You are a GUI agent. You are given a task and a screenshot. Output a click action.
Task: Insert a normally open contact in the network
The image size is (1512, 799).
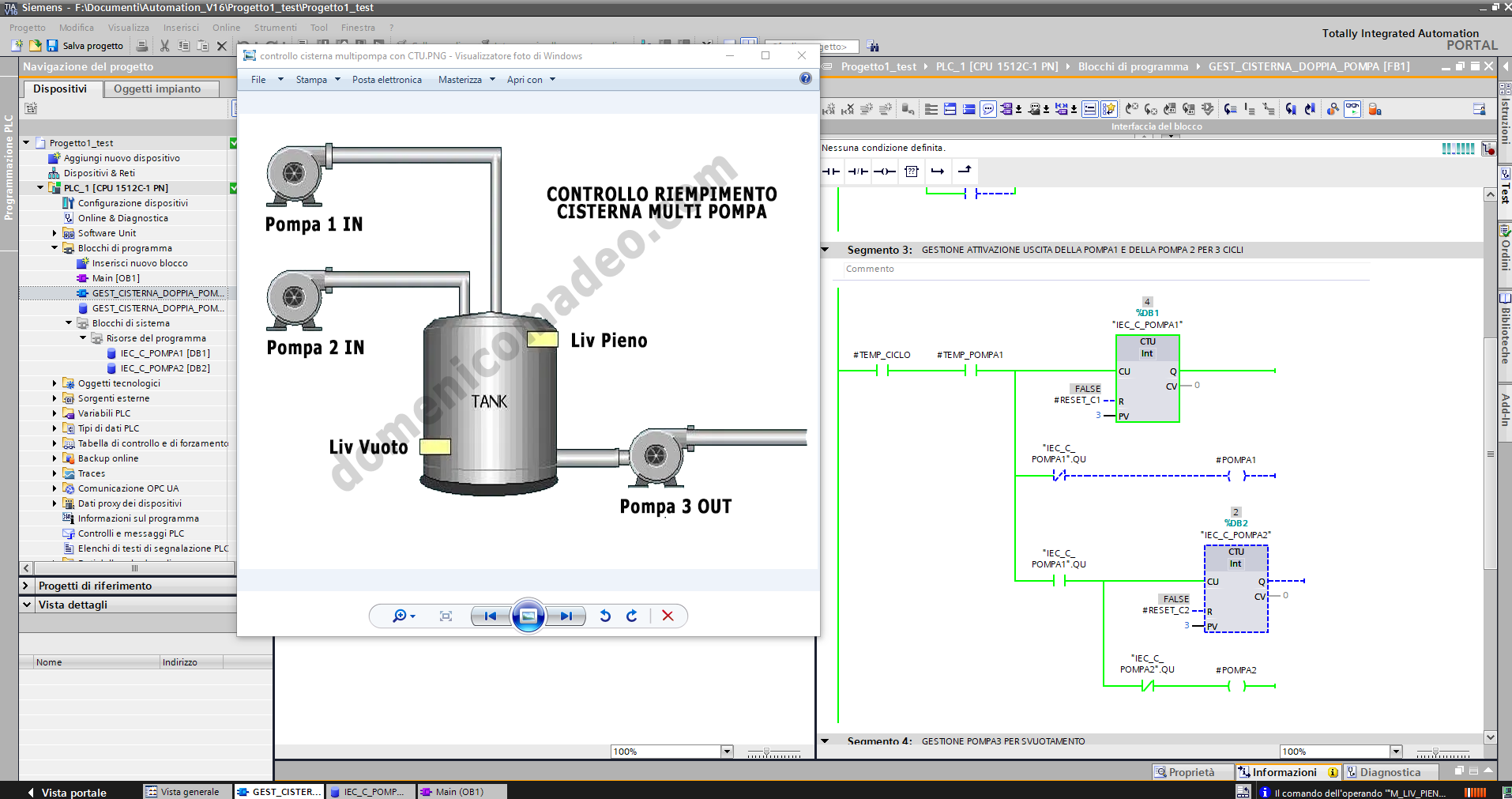coord(831,171)
